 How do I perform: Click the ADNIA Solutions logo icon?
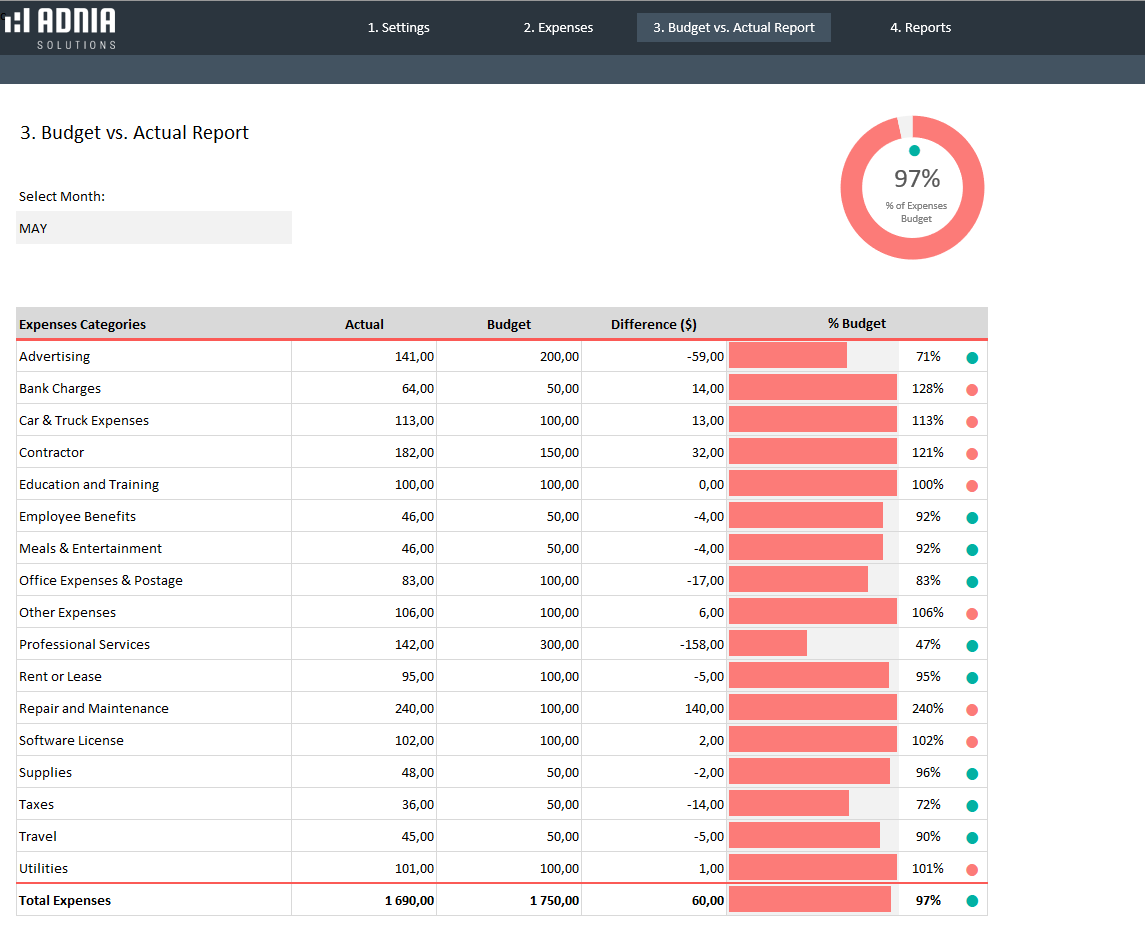(17, 20)
